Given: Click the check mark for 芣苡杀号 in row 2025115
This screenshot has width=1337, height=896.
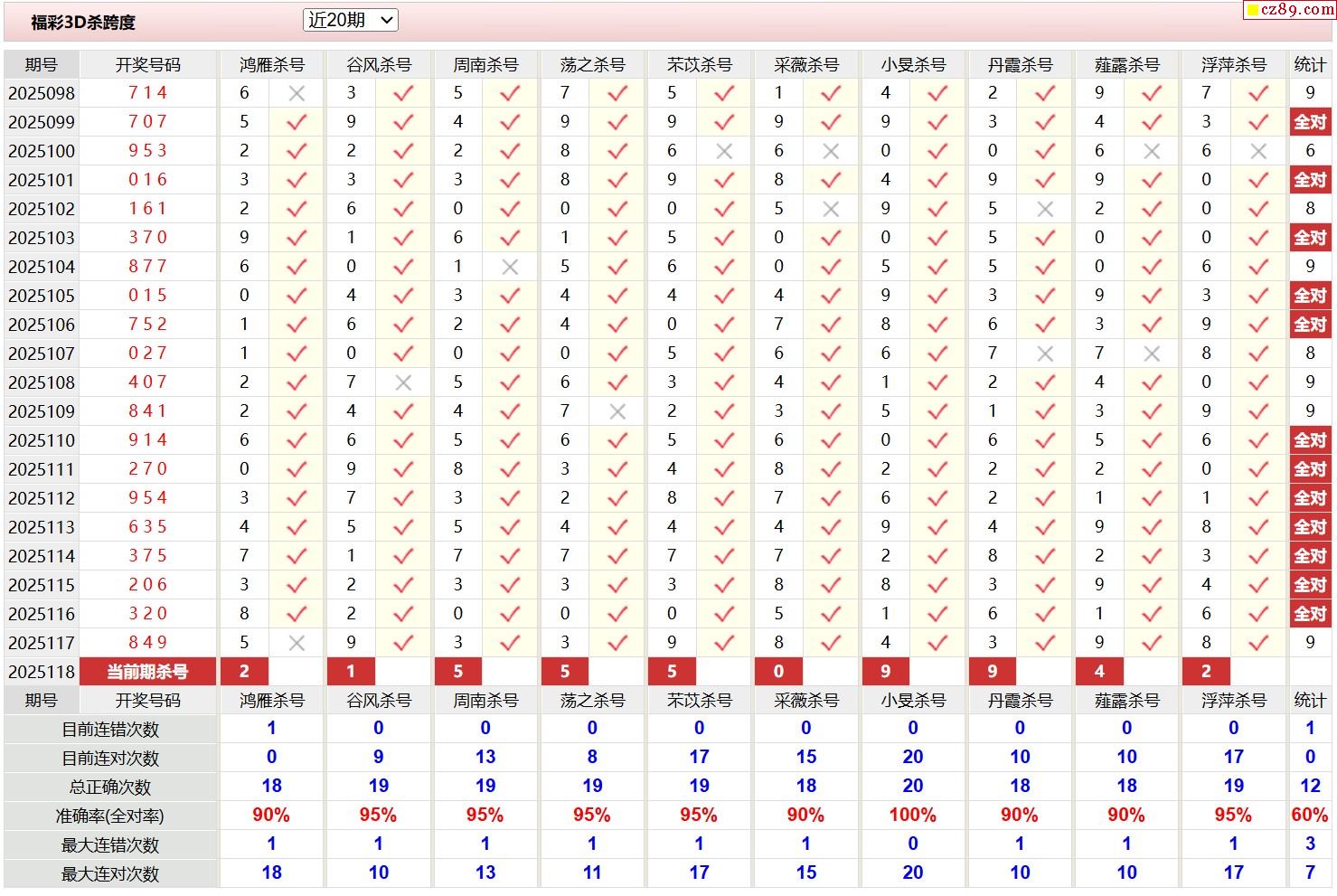Looking at the screenshot, I should coord(724,585).
